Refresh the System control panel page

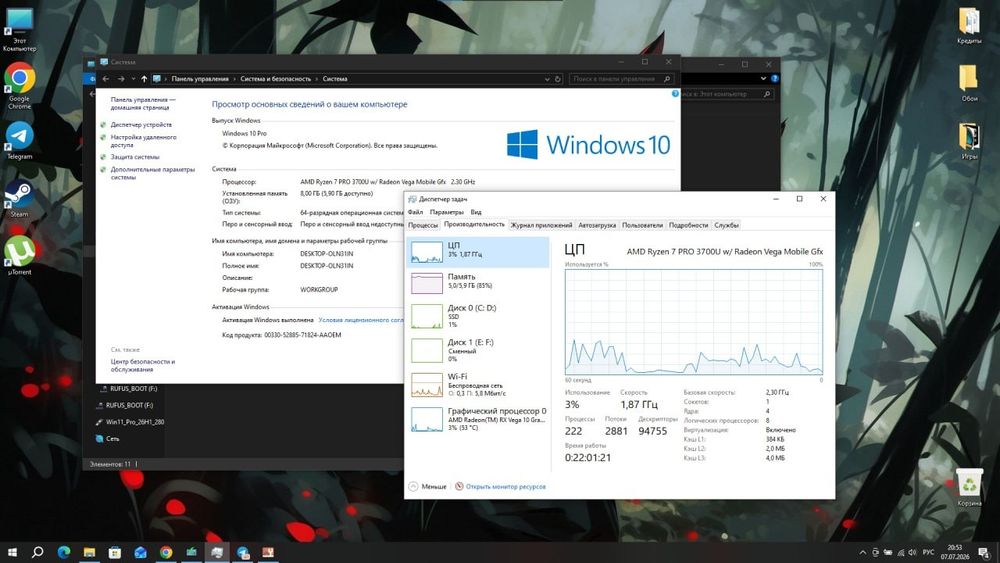tap(558, 79)
